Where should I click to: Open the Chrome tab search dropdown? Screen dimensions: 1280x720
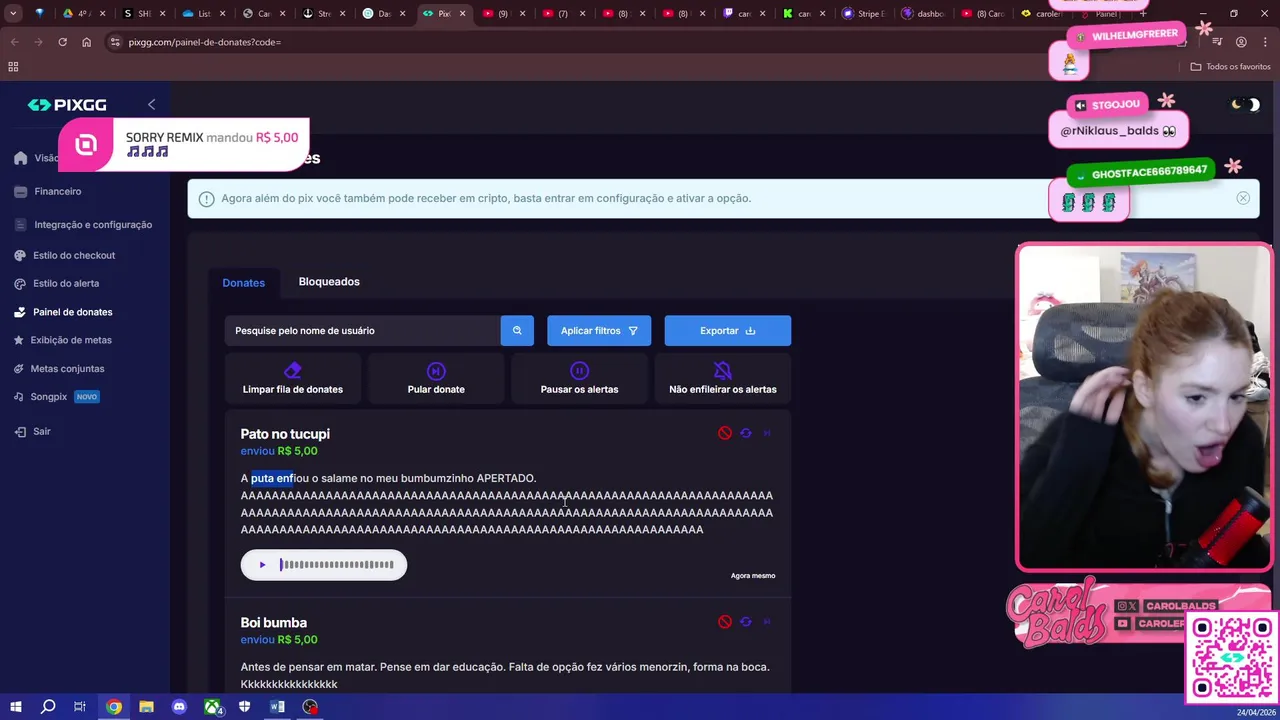[13, 14]
